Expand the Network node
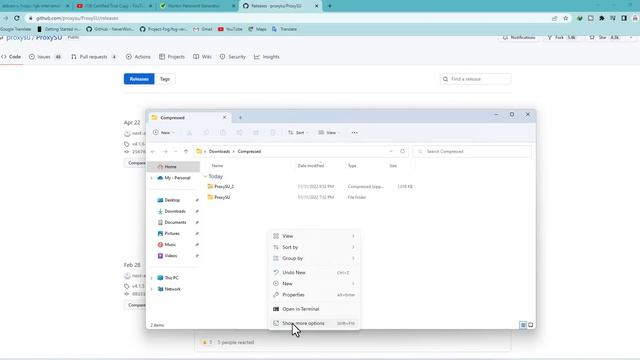640x360 pixels. click(x=152, y=289)
